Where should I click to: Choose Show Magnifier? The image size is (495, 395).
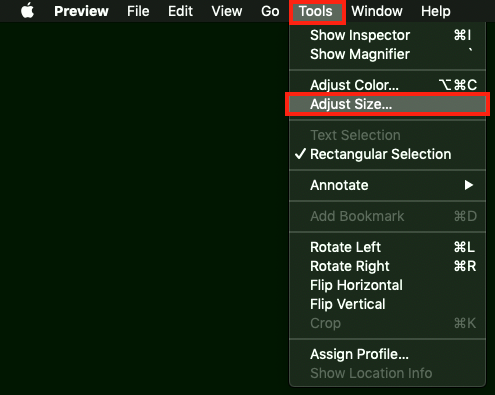click(387, 54)
